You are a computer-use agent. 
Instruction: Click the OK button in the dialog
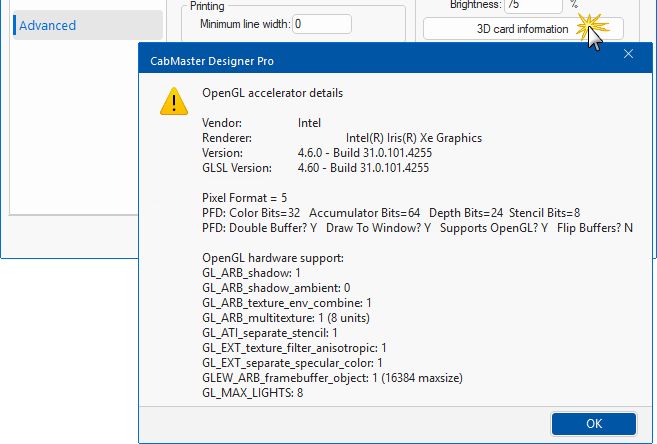coord(593,423)
